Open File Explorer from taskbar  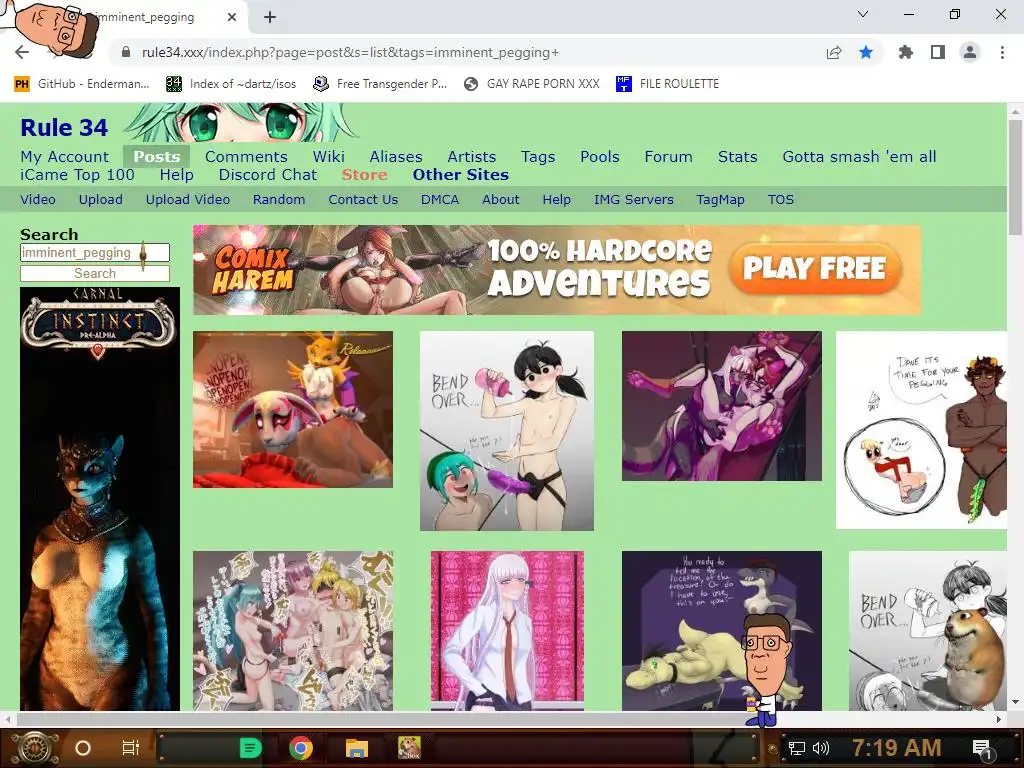pyautogui.click(x=357, y=748)
